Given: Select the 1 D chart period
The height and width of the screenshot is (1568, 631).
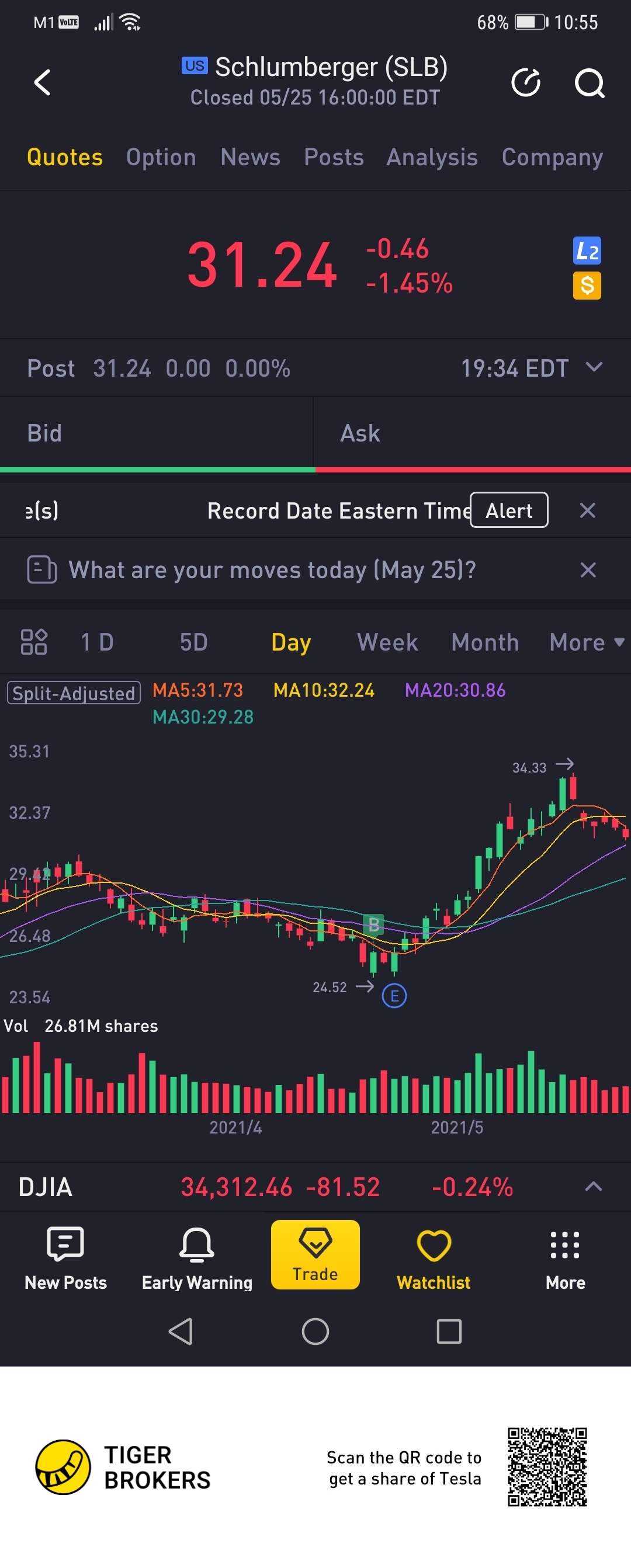Looking at the screenshot, I should point(98,642).
